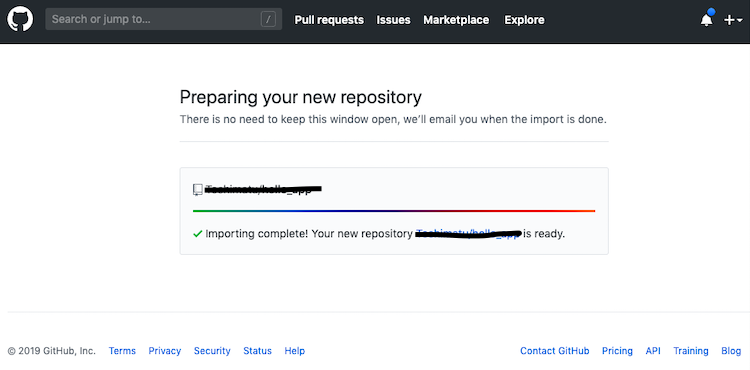Check the Status footer link
This screenshot has height=370, width=750.
pos(257,351)
